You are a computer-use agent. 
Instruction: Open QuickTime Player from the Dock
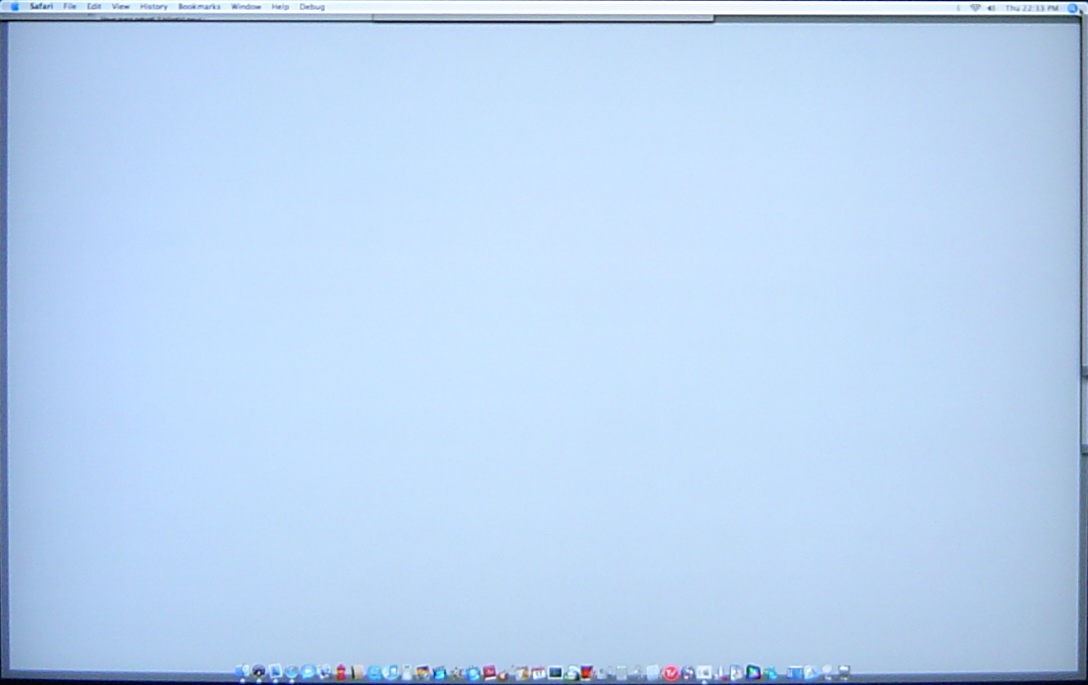[x=374, y=671]
